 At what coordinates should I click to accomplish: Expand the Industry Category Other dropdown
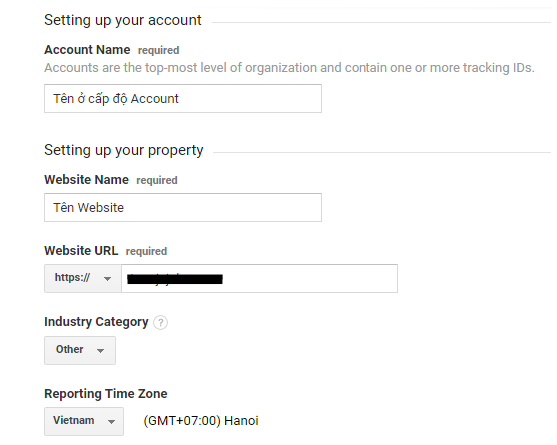coord(80,351)
